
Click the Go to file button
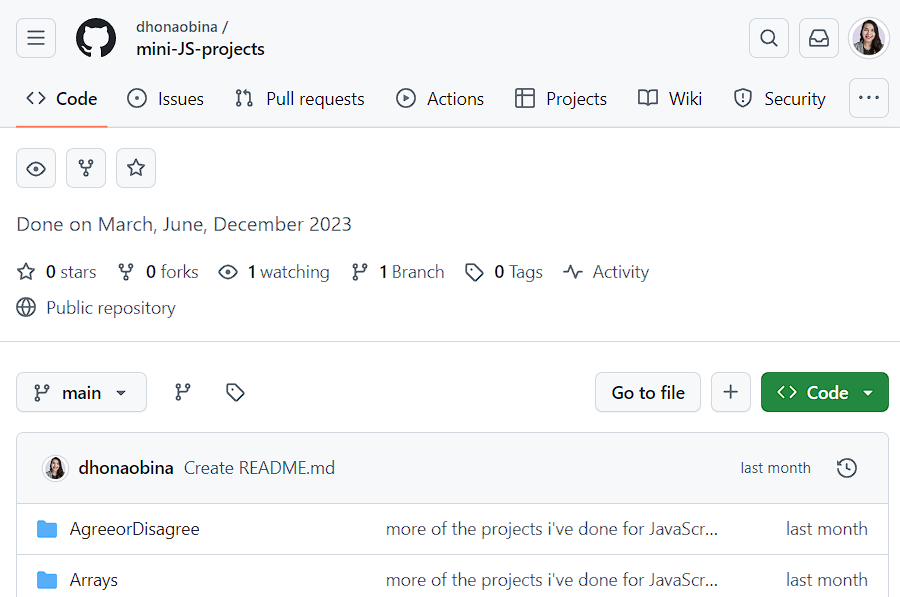click(x=647, y=392)
